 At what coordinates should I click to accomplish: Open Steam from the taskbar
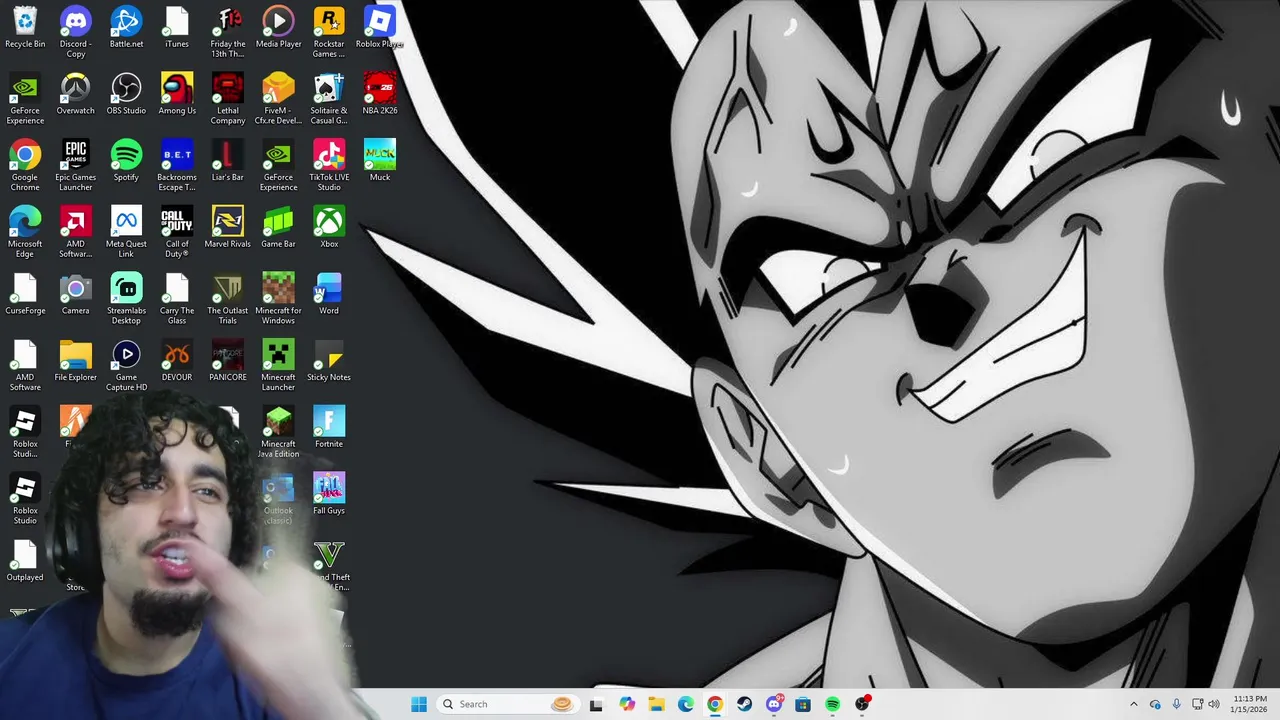coord(744,704)
